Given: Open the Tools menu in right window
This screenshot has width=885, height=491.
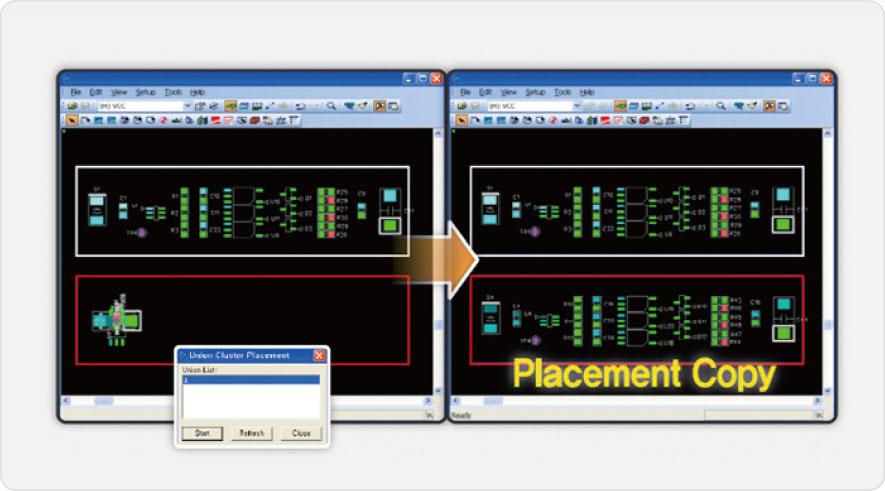Looking at the screenshot, I should click(563, 92).
